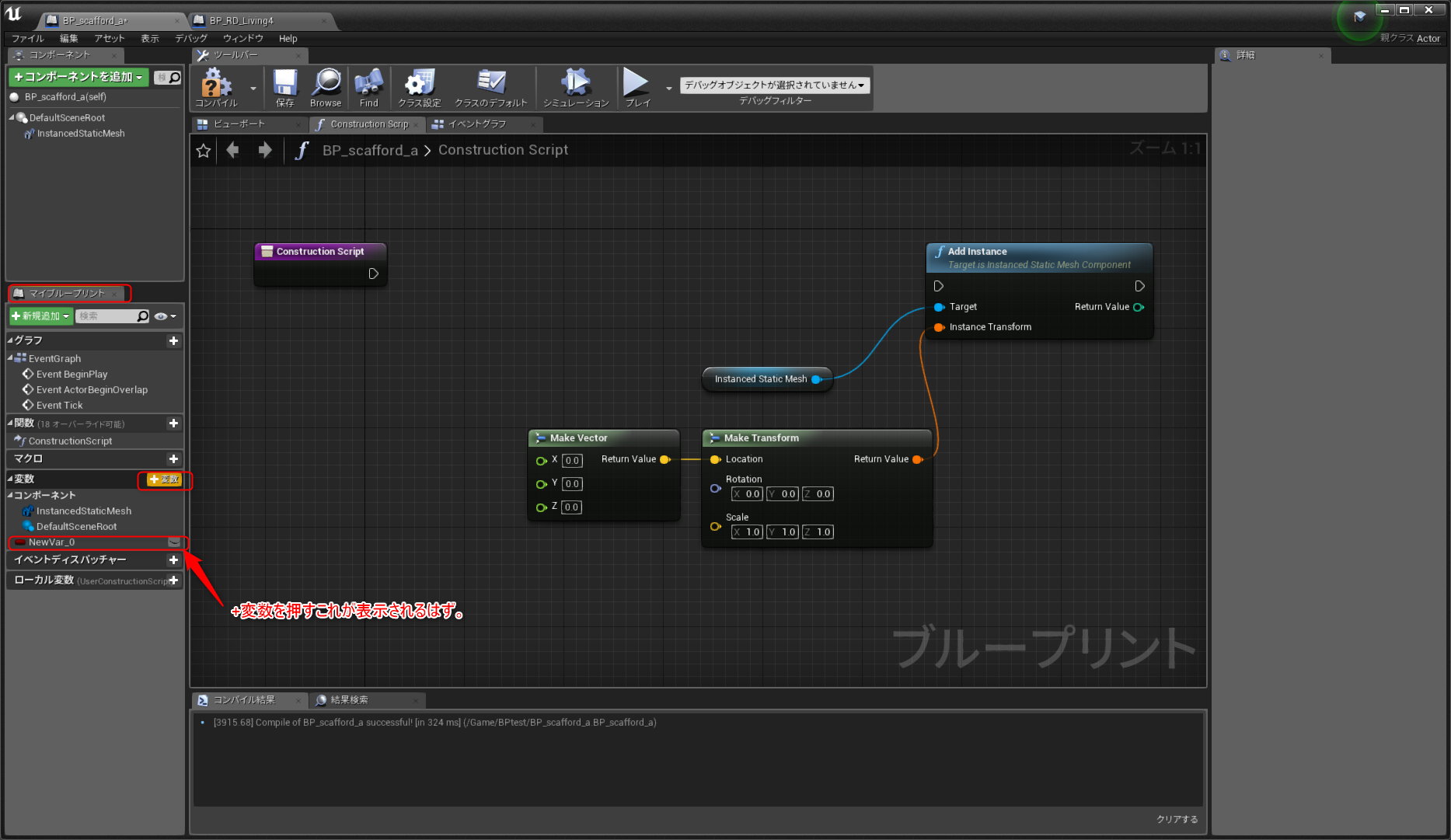Toggle NewVar_0 editable eye icon
The width and height of the screenshot is (1451, 840).
(174, 542)
